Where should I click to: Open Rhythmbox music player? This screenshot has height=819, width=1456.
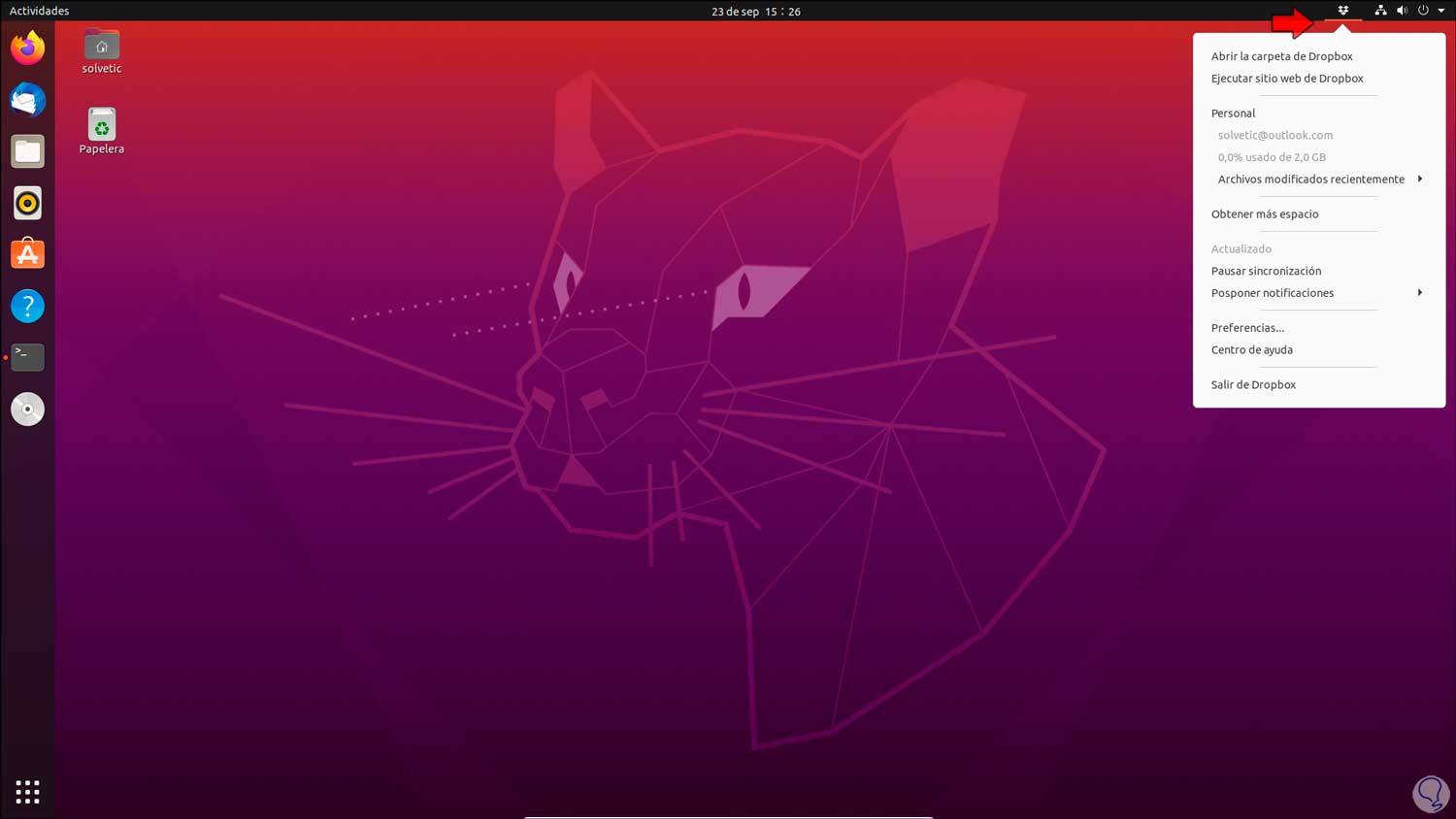(27, 203)
